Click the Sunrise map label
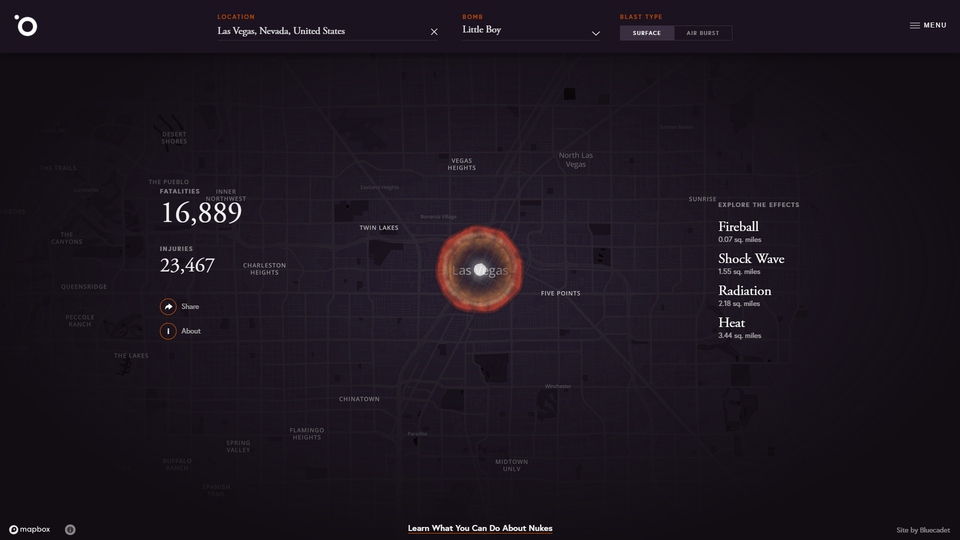 (x=702, y=199)
